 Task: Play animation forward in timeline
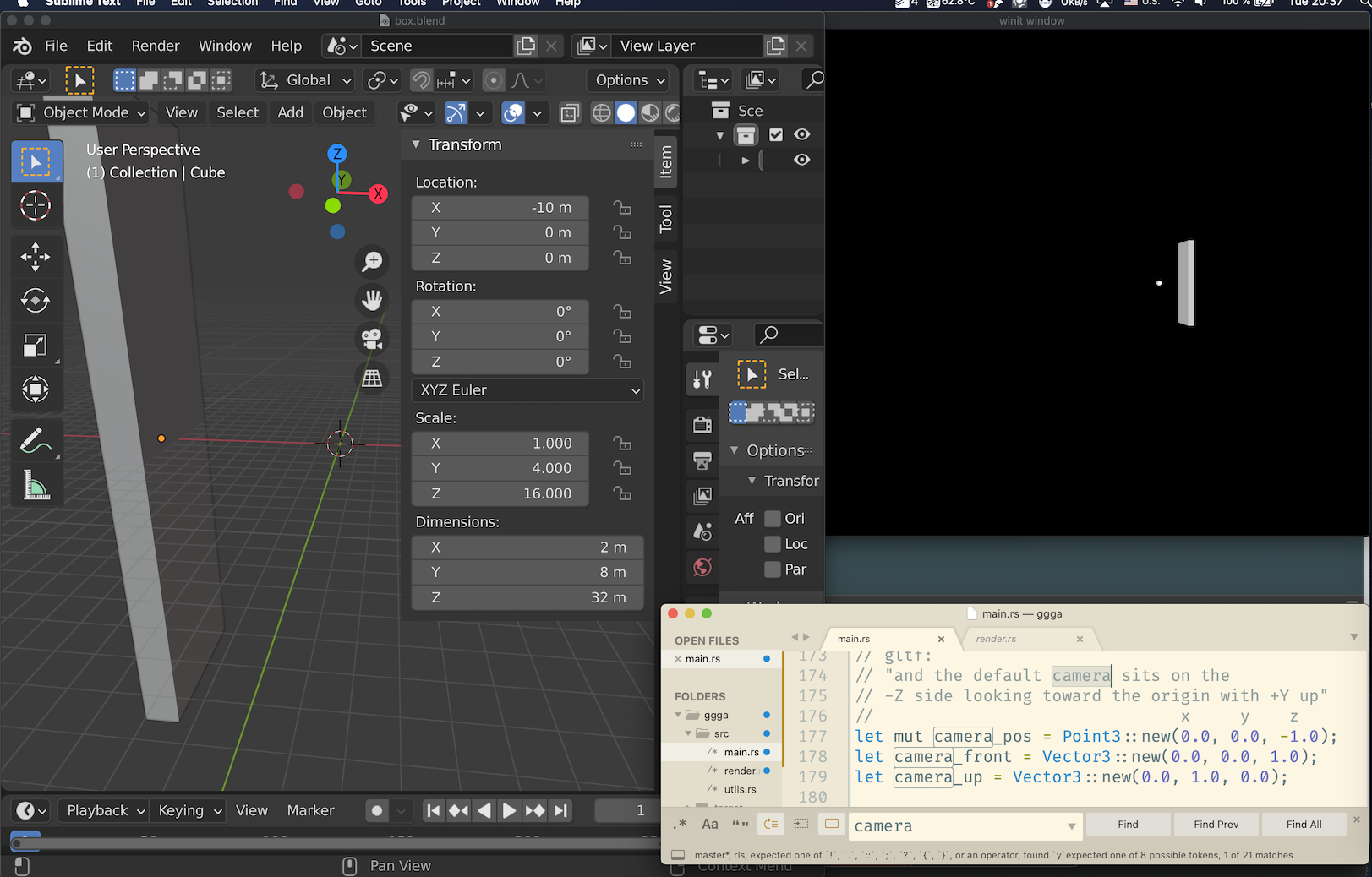pyautogui.click(x=509, y=811)
